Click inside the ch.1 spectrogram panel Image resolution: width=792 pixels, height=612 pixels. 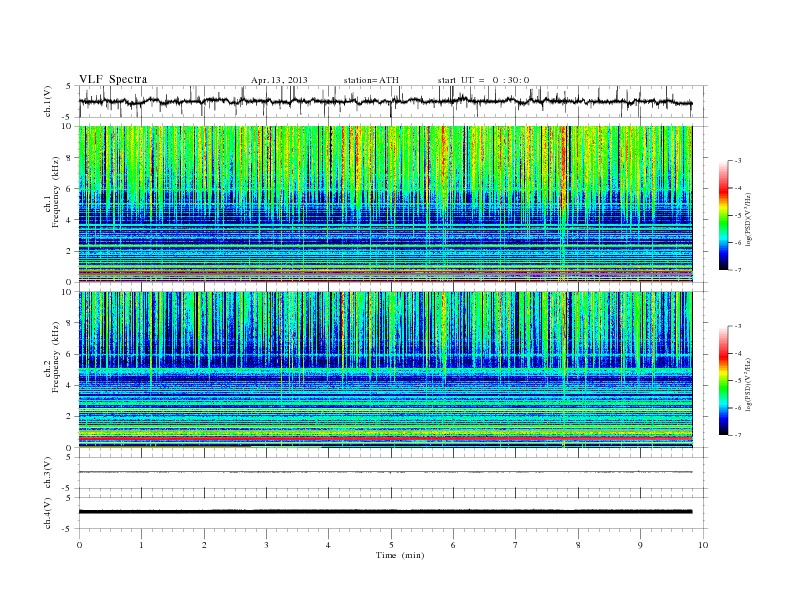tap(385, 204)
